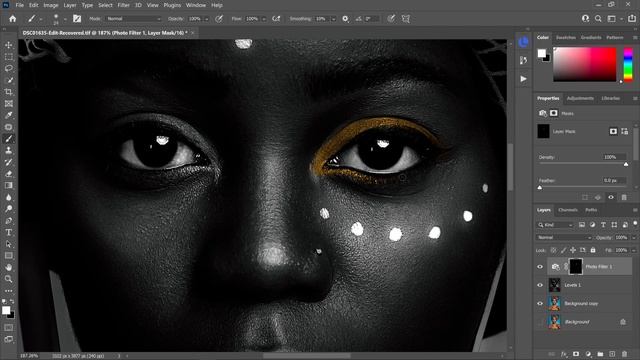Click the Share icon at top right
The width and height of the screenshot is (640, 360).
632,19
